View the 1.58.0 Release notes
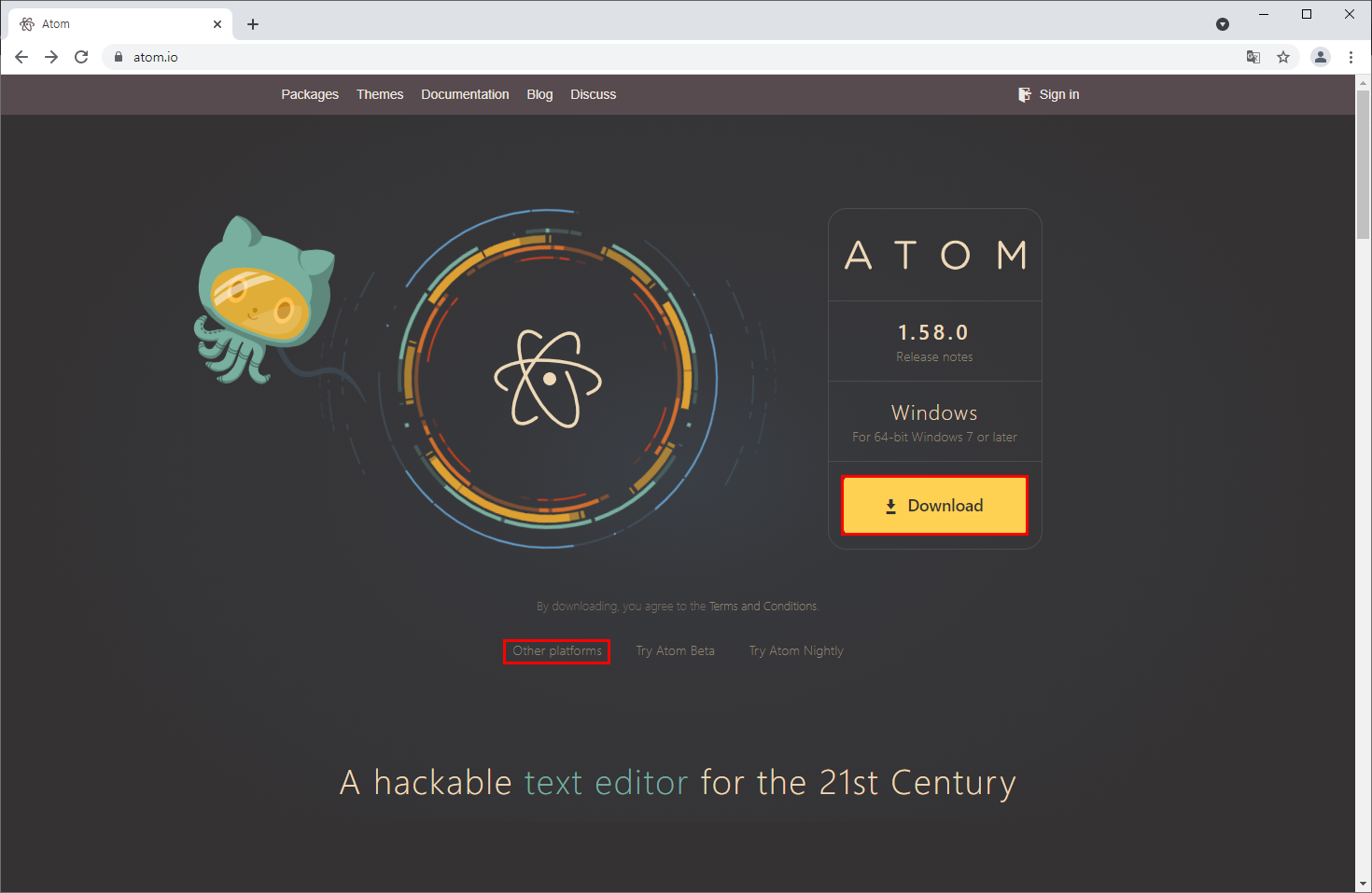The width and height of the screenshot is (1372, 893). [x=934, y=357]
